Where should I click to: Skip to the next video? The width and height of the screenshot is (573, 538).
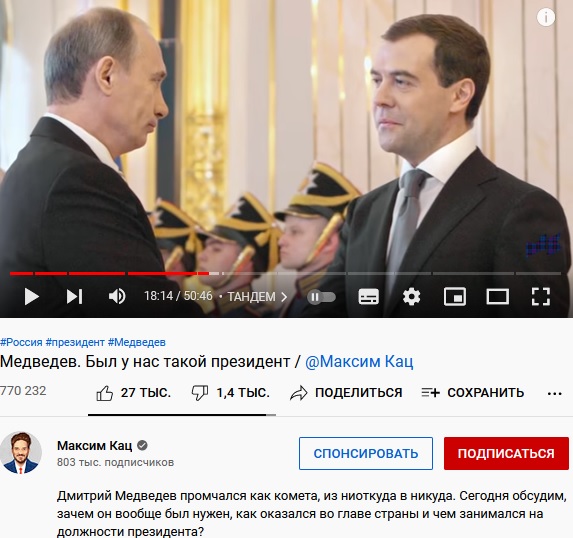click(74, 296)
